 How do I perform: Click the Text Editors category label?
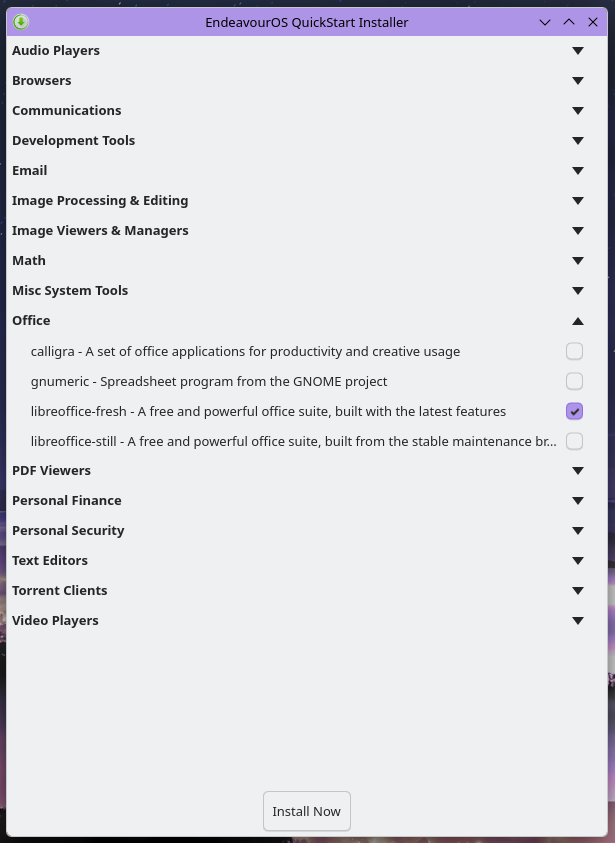click(50, 561)
